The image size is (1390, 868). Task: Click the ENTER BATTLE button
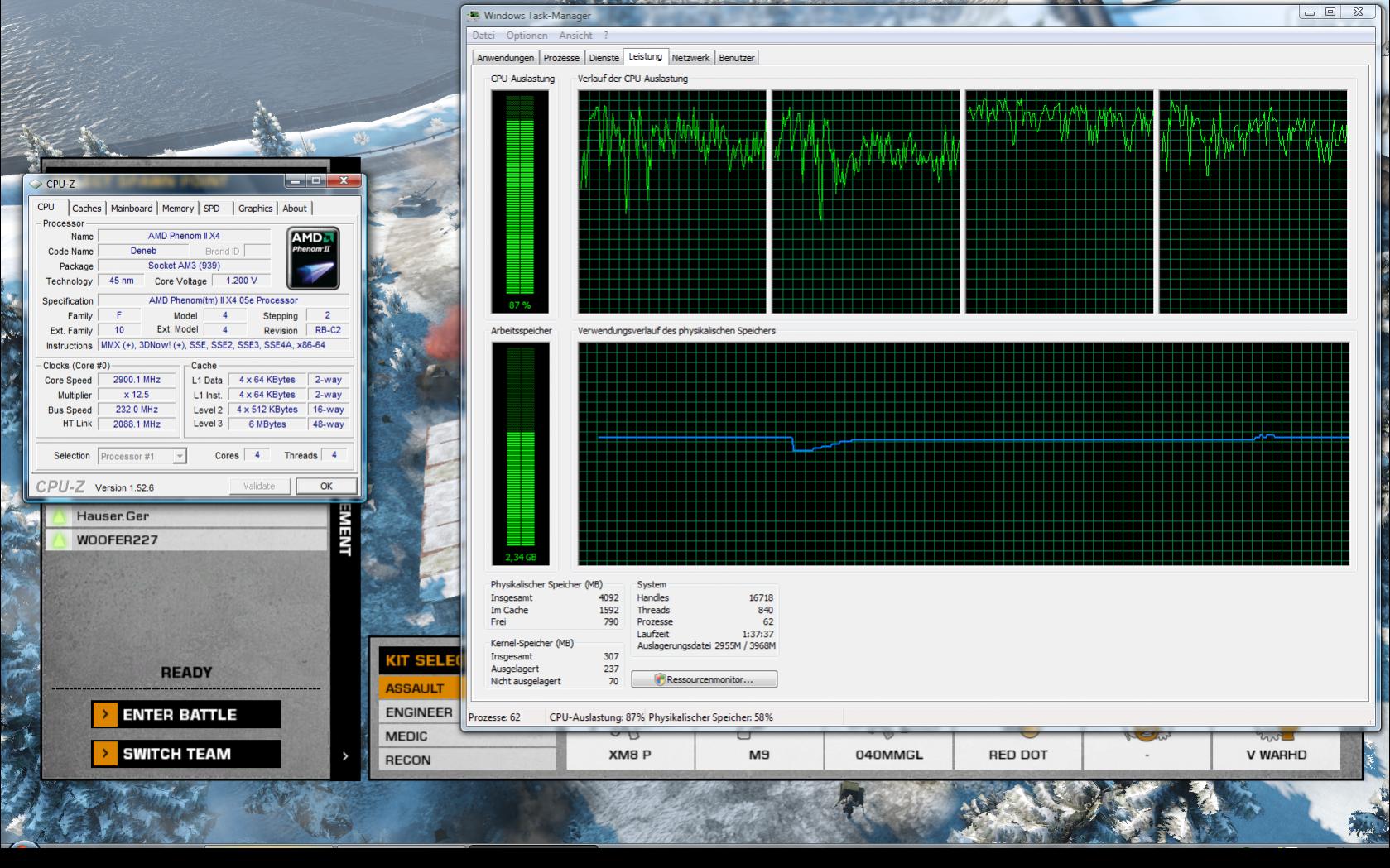(x=186, y=715)
